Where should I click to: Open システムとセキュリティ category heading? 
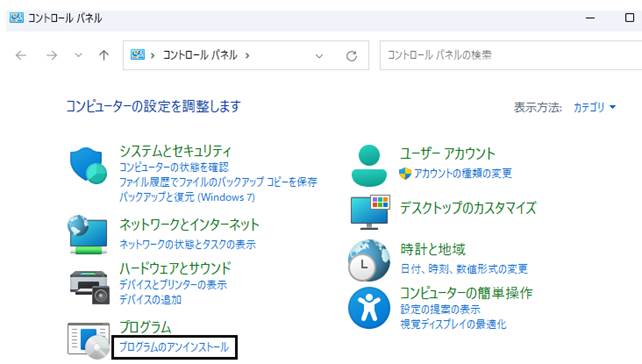175,151
